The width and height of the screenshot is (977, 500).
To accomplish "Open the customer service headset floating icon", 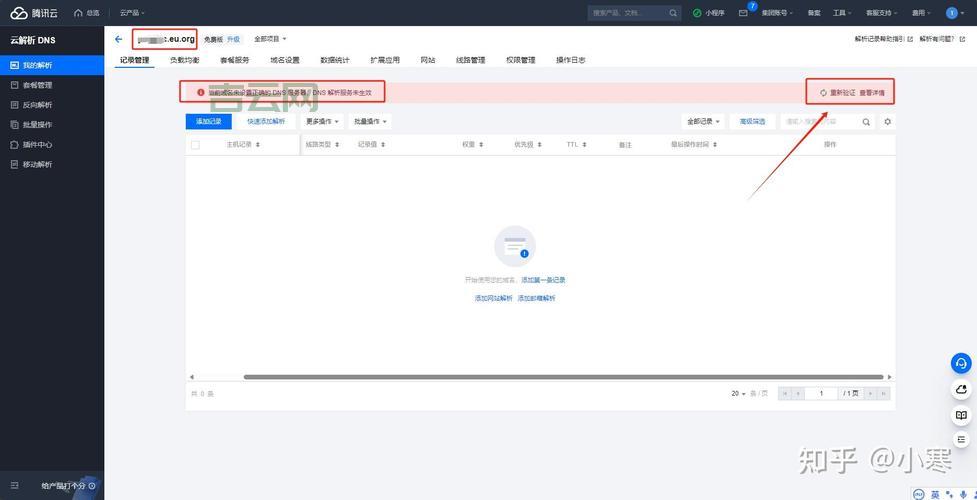I will tap(961, 363).
